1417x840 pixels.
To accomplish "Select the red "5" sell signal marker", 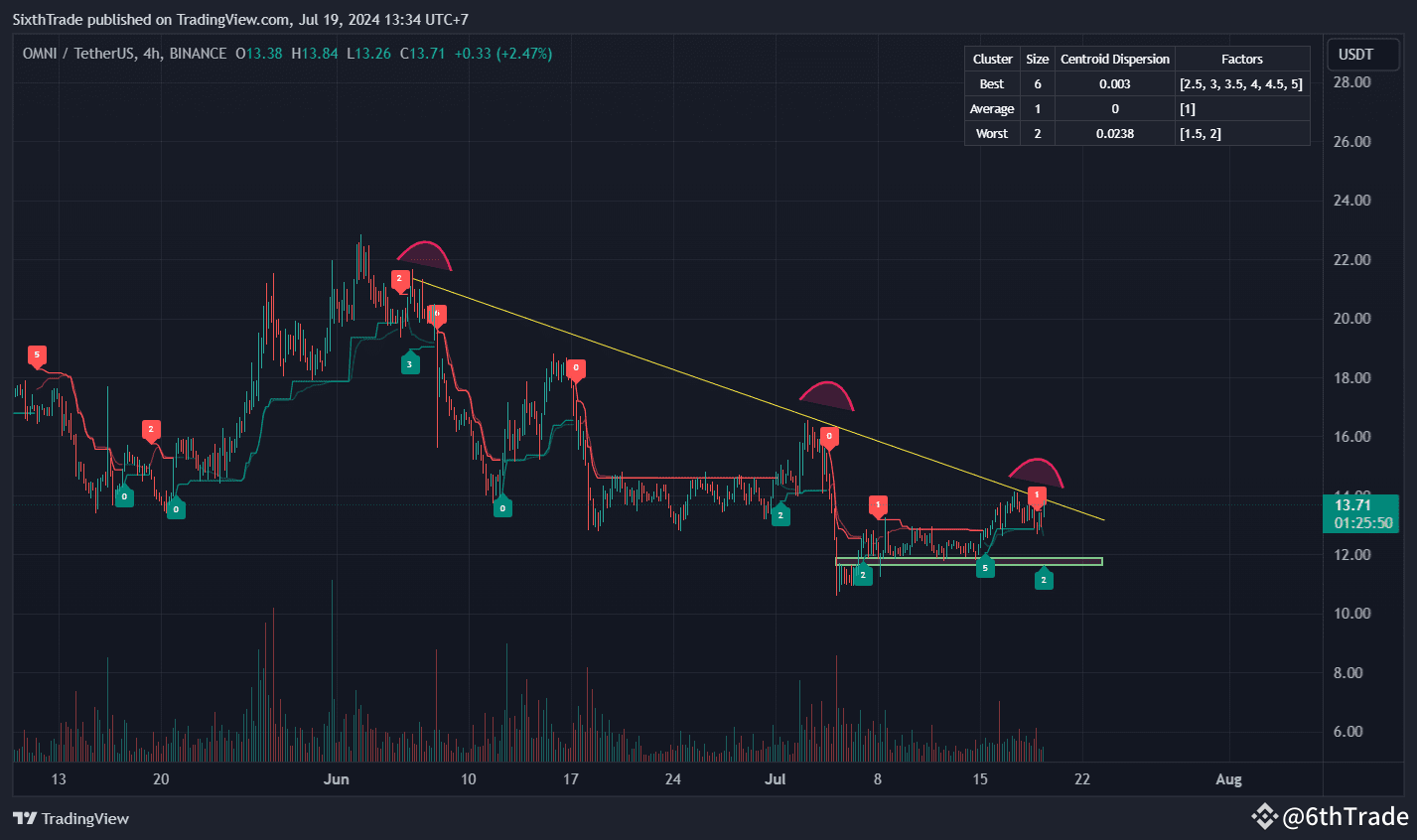I will click(x=37, y=354).
